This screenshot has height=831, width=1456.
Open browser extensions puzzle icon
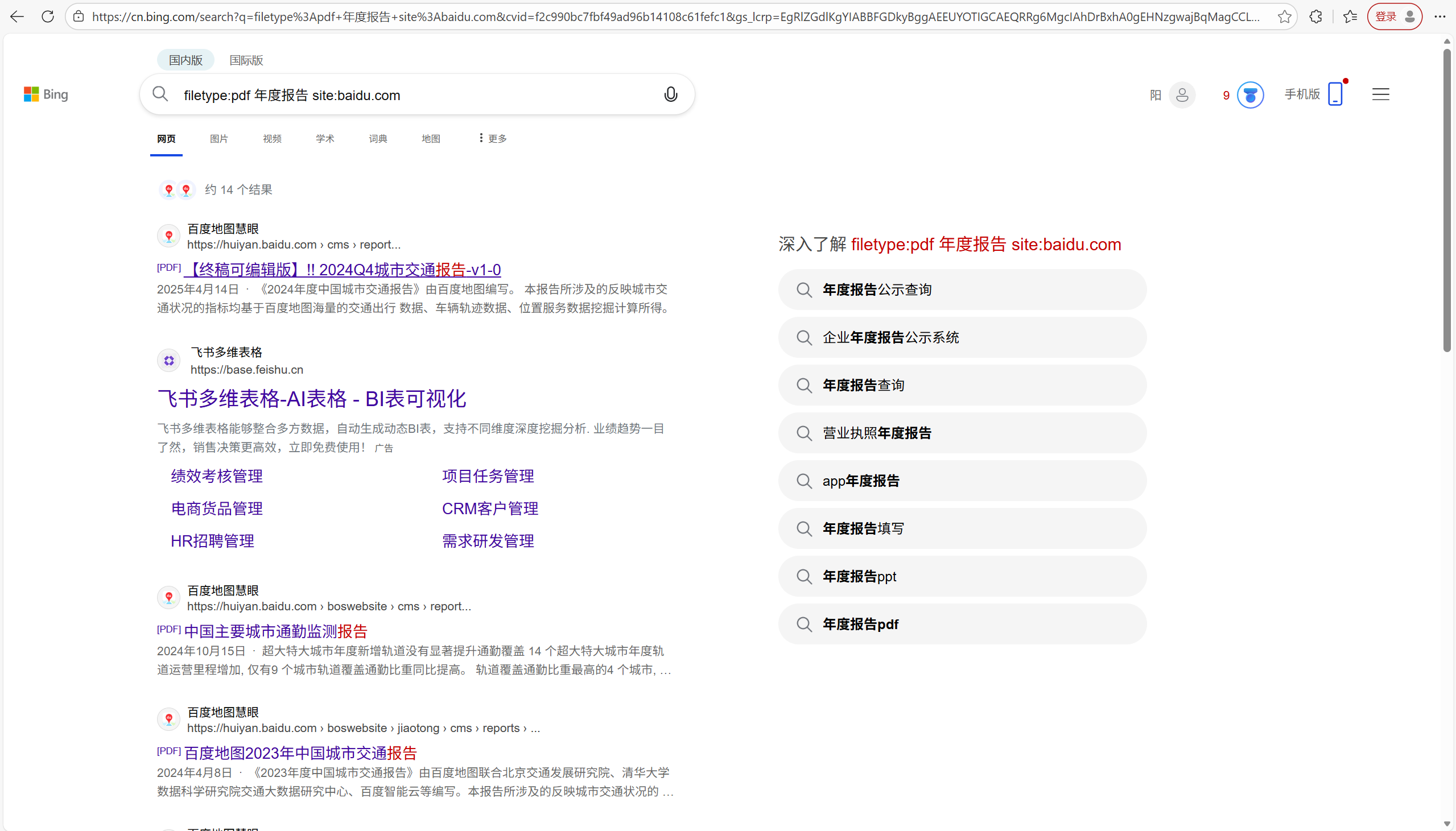(x=1315, y=16)
